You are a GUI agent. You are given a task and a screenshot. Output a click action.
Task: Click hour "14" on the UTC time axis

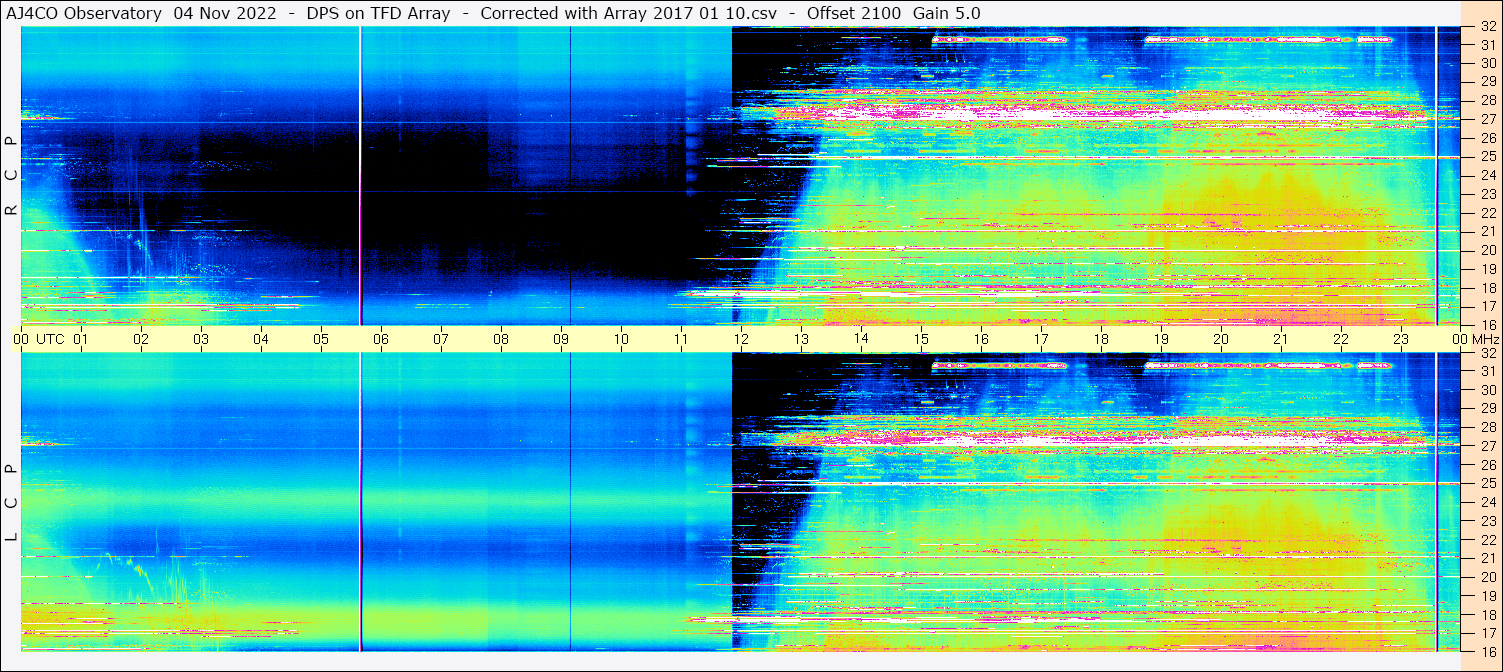pos(861,338)
